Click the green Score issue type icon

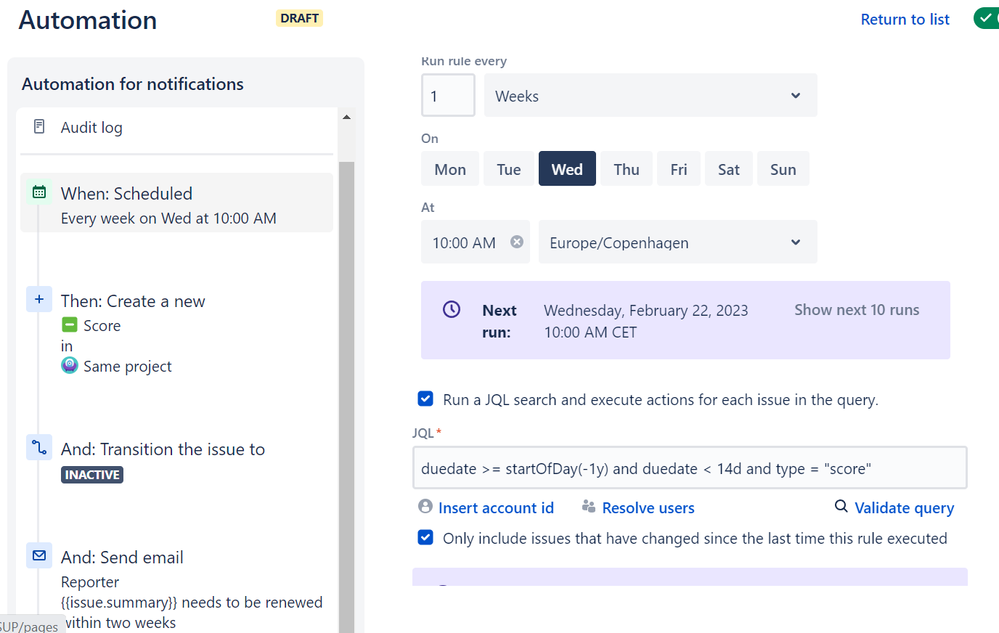[69, 325]
